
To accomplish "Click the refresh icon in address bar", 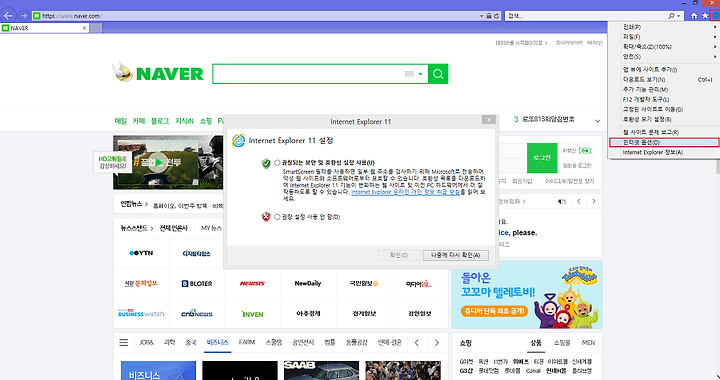I will tap(496, 16).
